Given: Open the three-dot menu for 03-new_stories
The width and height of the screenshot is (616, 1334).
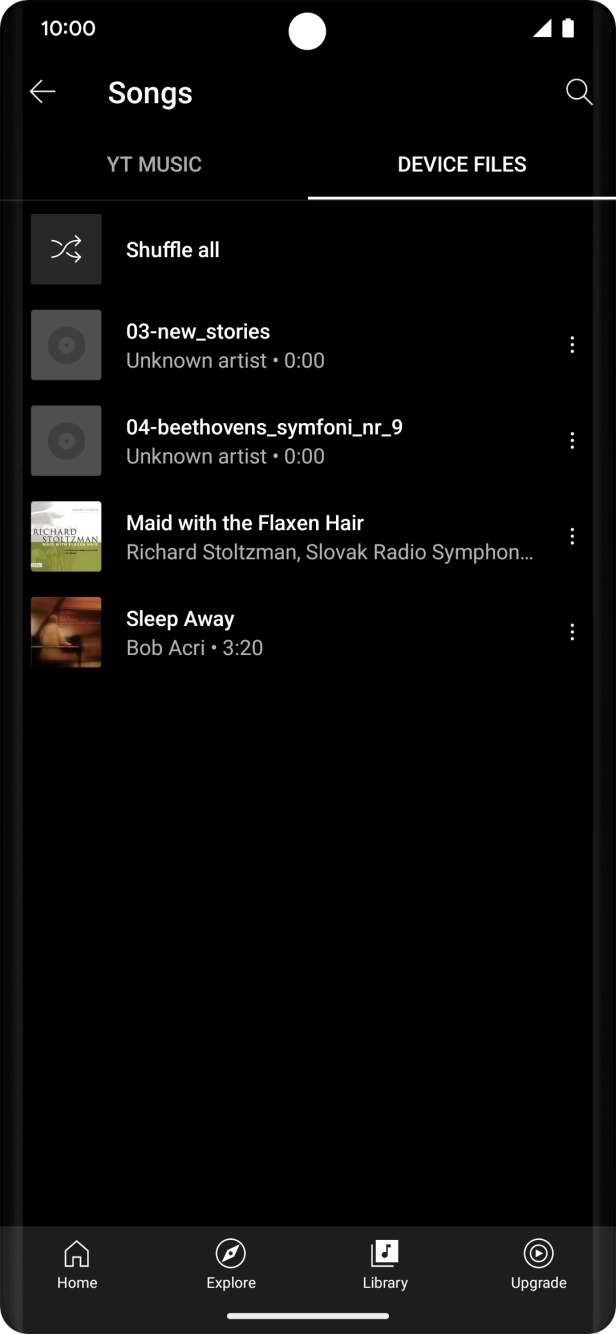Looking at the screenshot, I should click(572, 344).
